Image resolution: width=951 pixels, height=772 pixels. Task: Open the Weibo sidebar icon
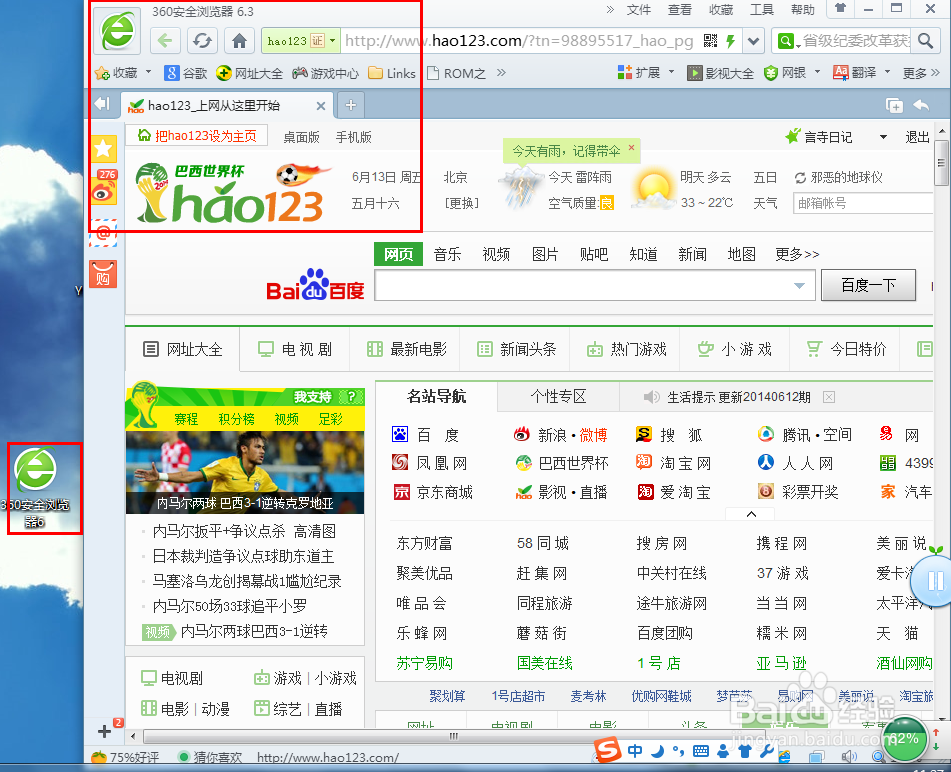coord(104,188)
